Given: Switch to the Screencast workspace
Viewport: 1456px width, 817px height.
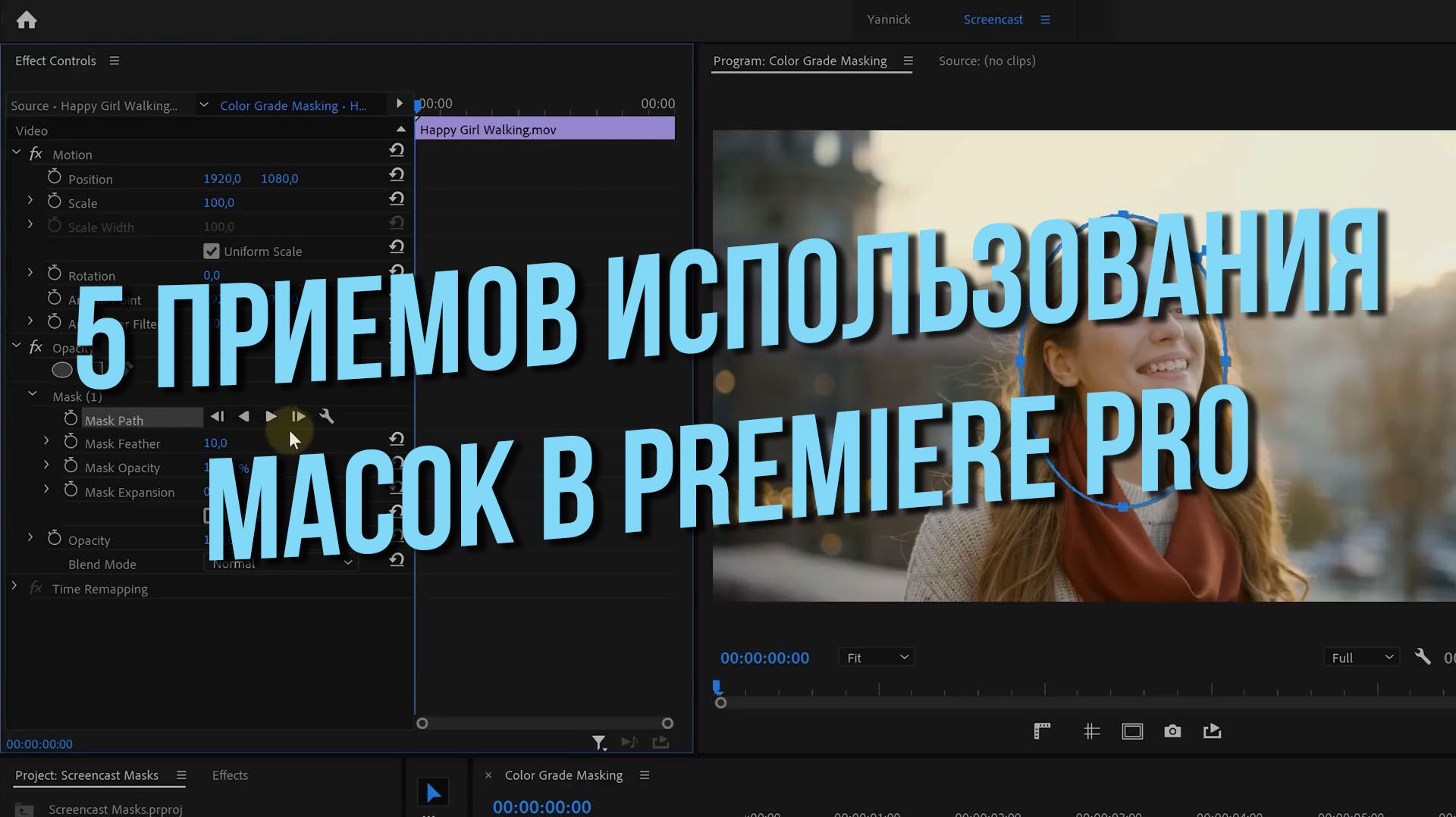Looking at the screenshot, I should (993, 20).
